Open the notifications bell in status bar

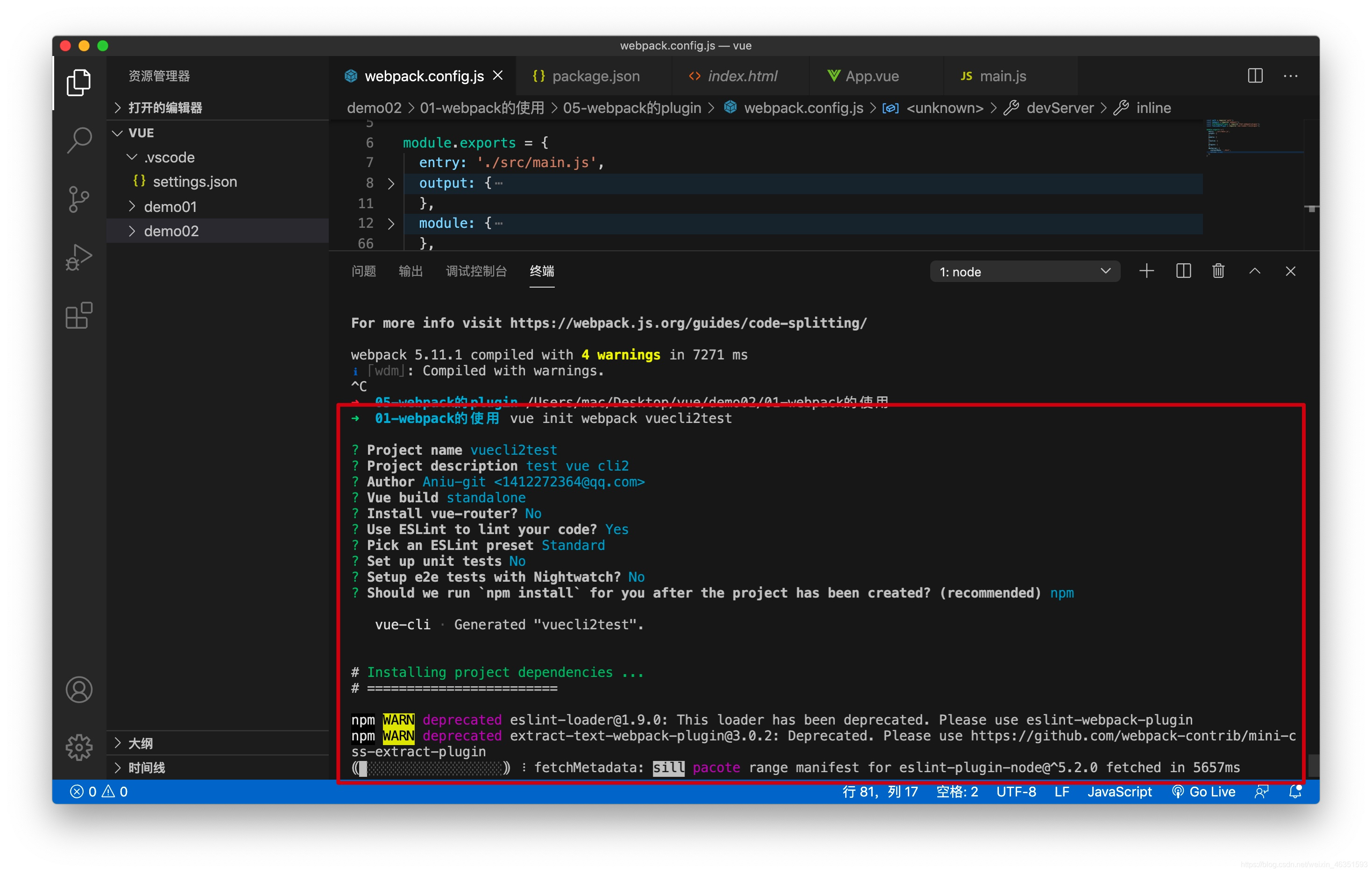pos(1296,792)
